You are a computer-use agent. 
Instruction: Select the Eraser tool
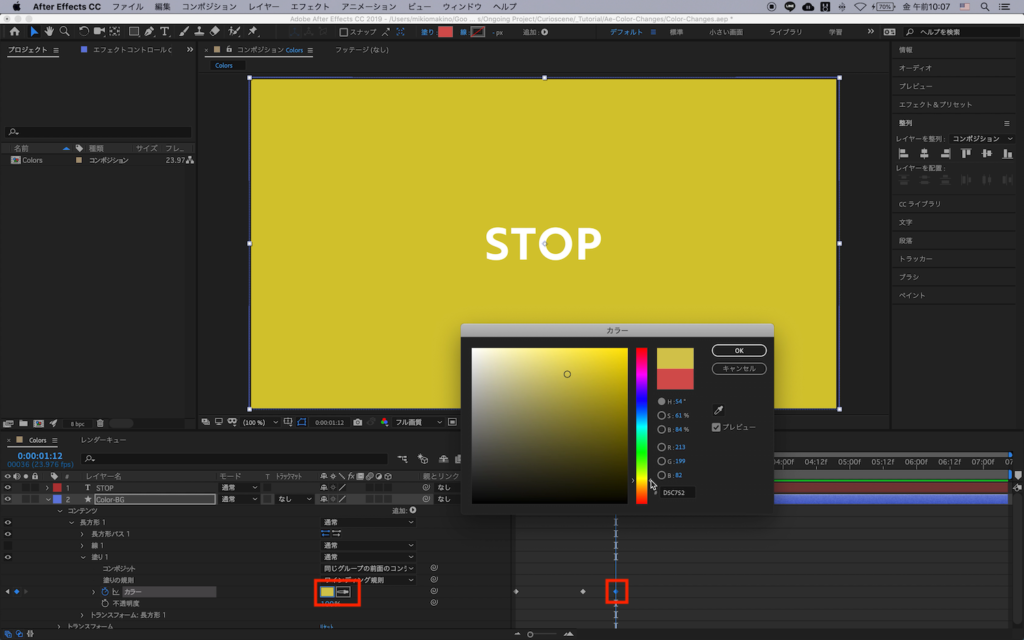(x=215, y=31)
